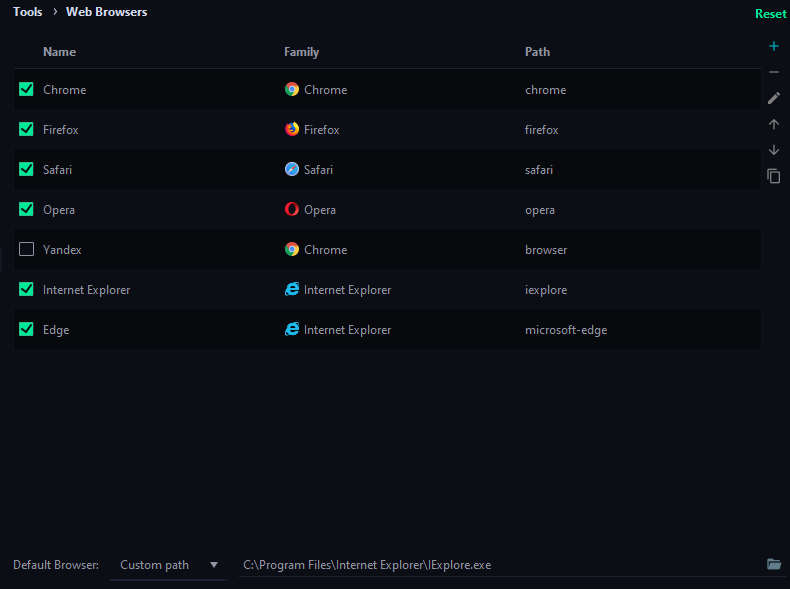Click 'safari' path cell
Screen dimensions: 790x589
pyautogui.click(x=539, y=170)
